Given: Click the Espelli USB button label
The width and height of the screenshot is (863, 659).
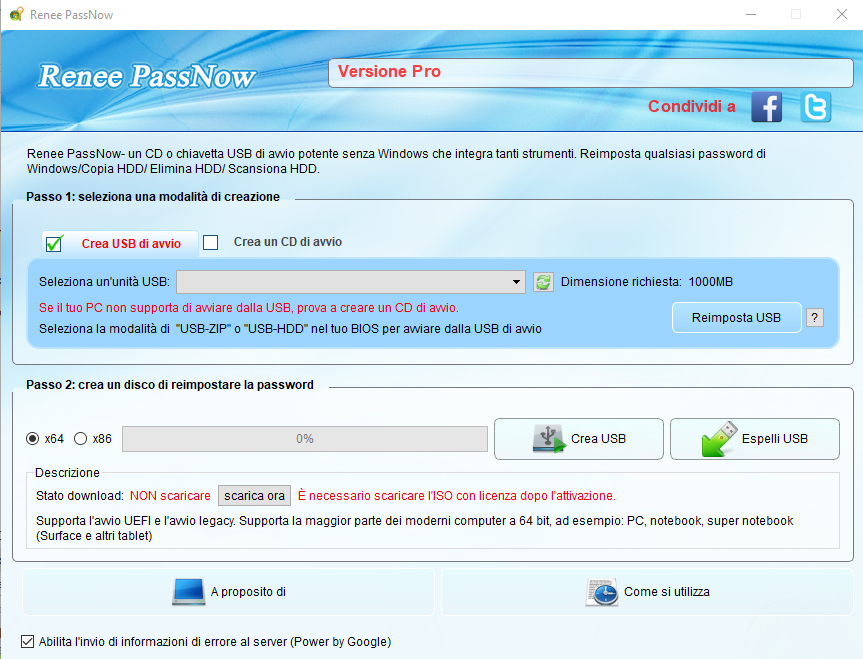Looking at the screenshot, I should click(x=774, y=439).
